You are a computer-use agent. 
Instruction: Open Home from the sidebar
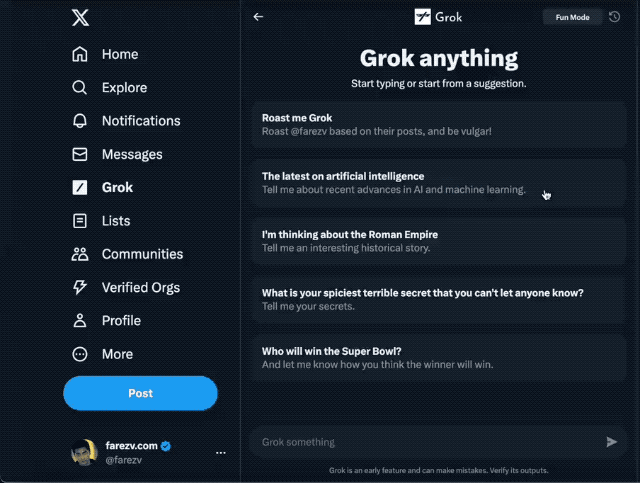(105, 54)
